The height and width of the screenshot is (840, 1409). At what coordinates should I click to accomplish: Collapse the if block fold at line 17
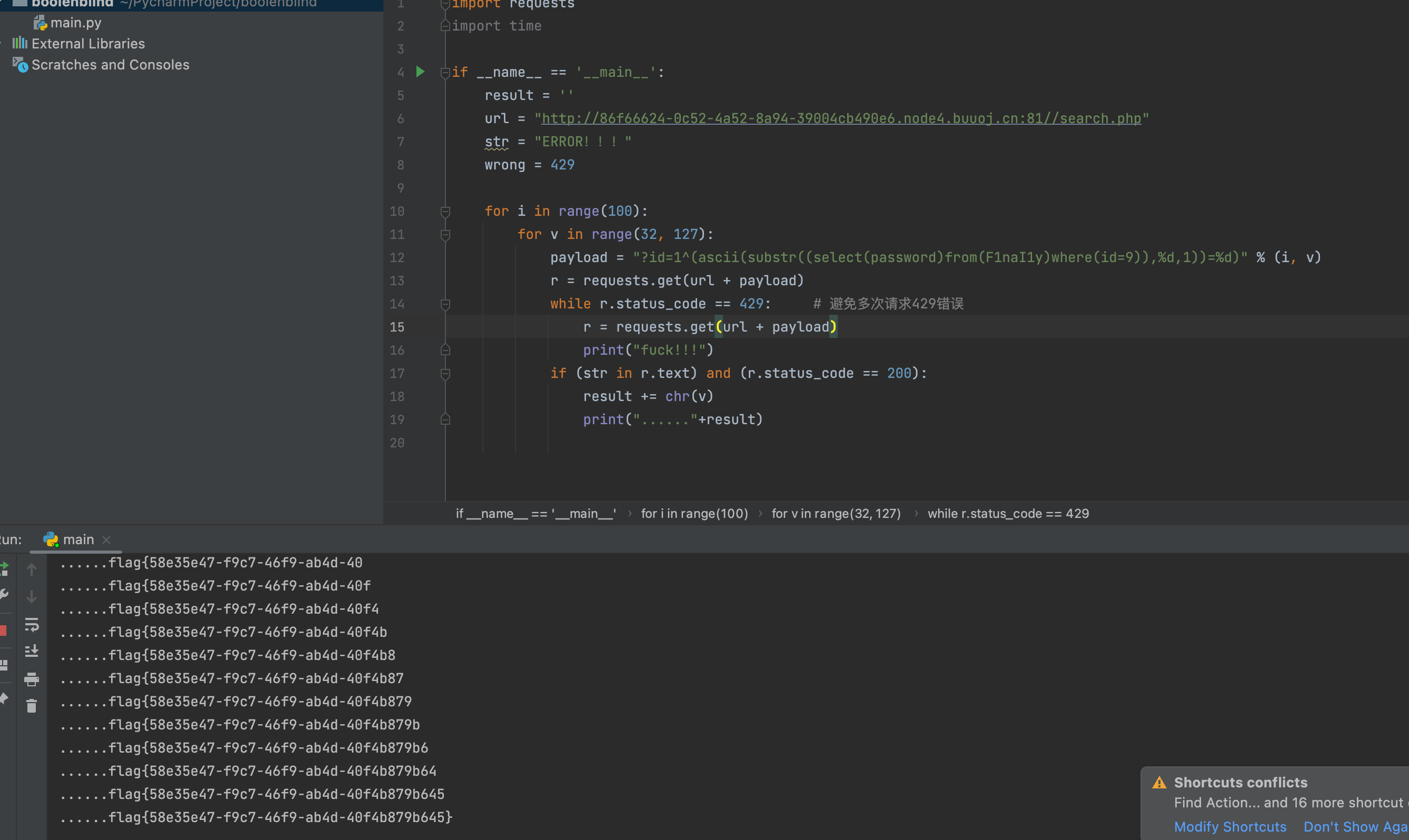coord(445,374)
